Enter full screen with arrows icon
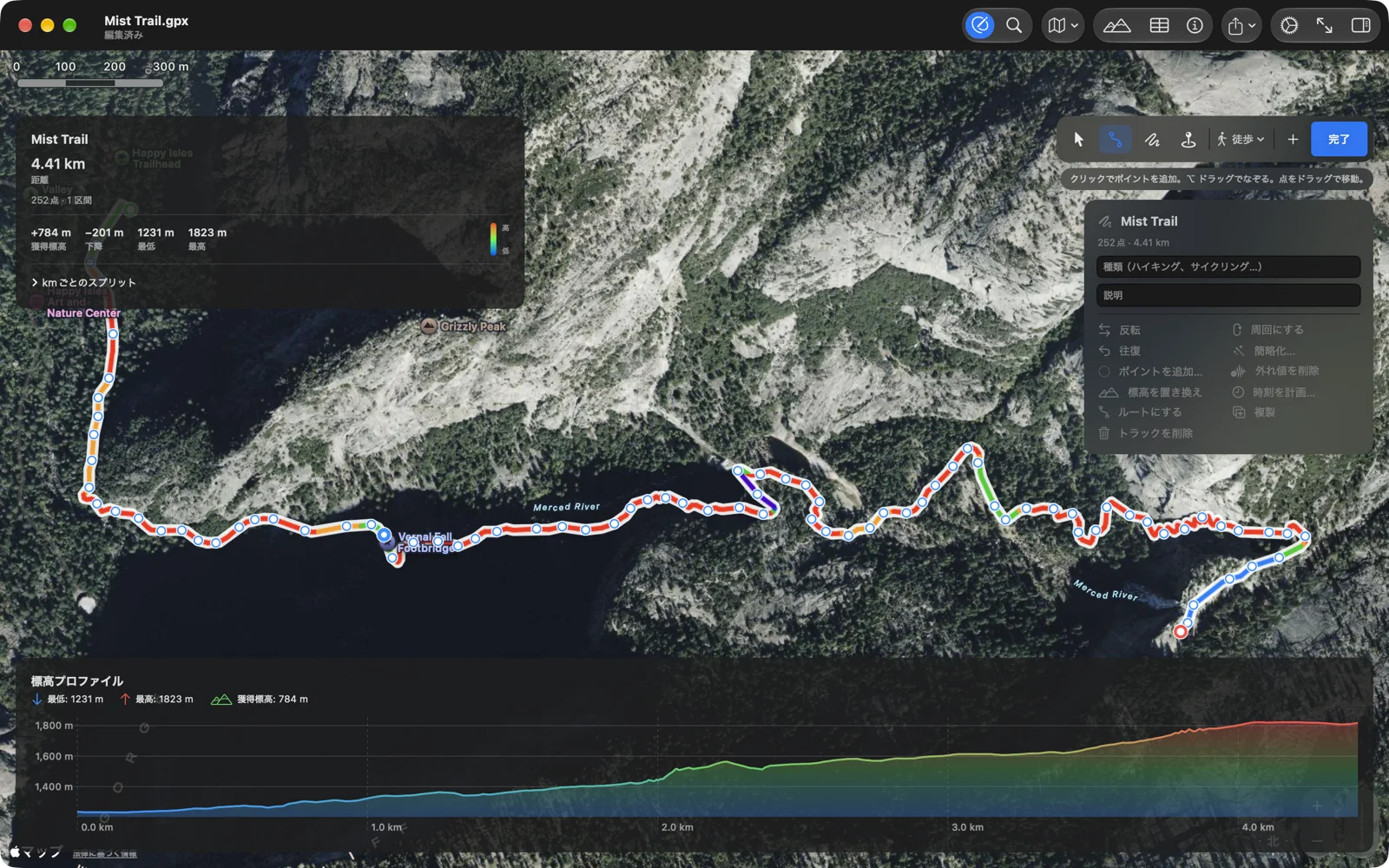The height and width of the screenshot is (868, 1389). (x=1325, y=25)
